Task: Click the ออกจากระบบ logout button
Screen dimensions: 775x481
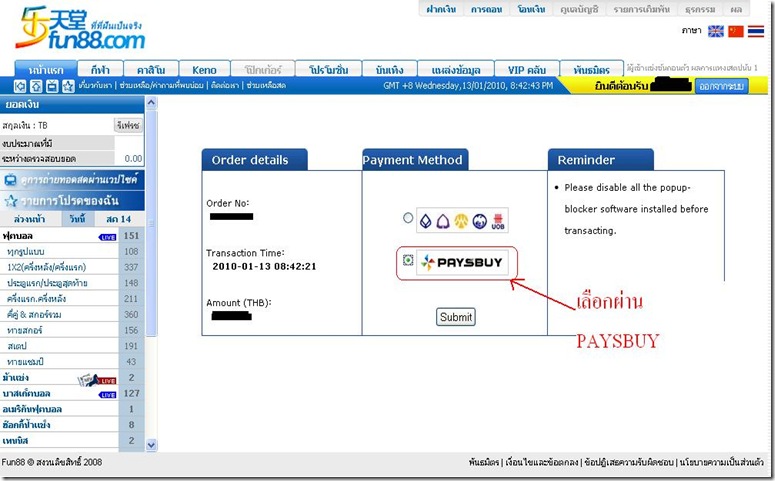Action: point(722,87)
